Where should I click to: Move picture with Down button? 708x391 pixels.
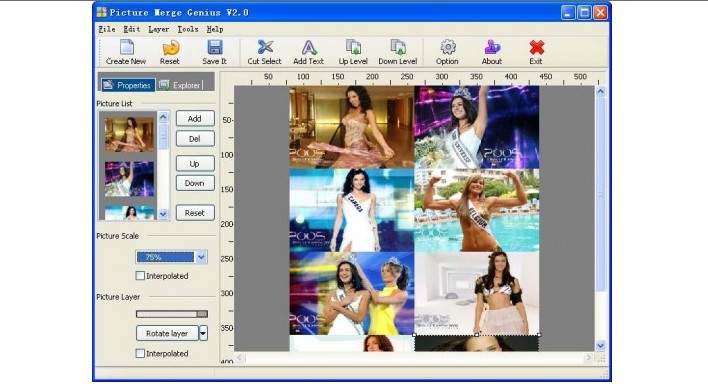pos(195,183)
